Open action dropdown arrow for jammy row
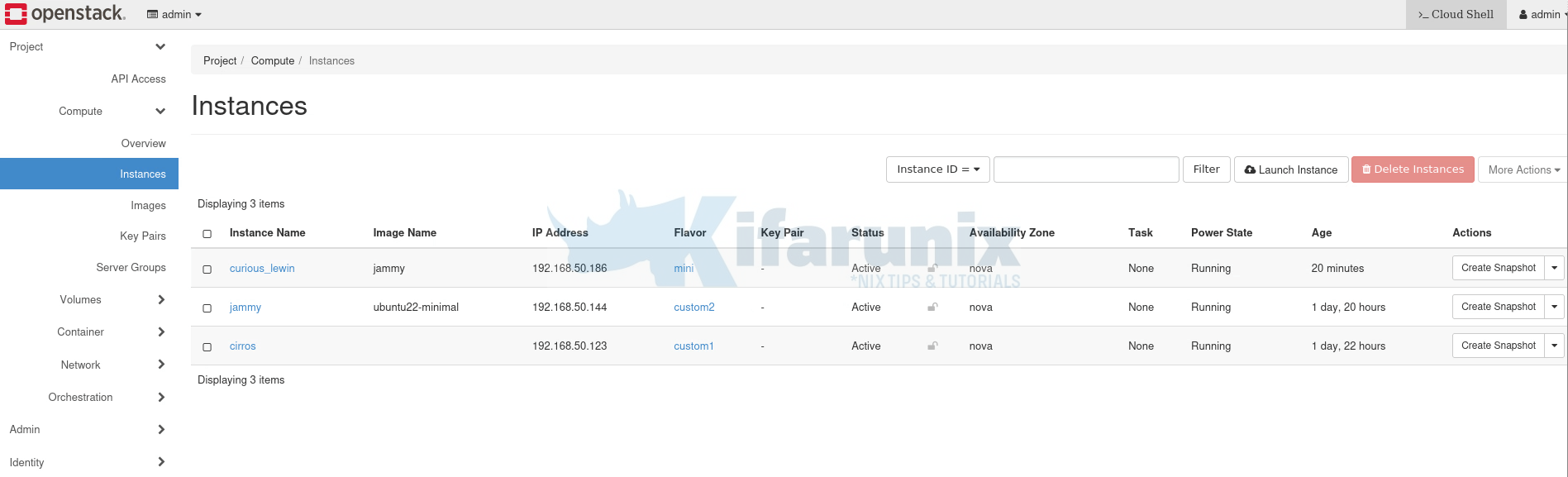The height and width of the screenshot is (477, 1568). coord(1554,307)
